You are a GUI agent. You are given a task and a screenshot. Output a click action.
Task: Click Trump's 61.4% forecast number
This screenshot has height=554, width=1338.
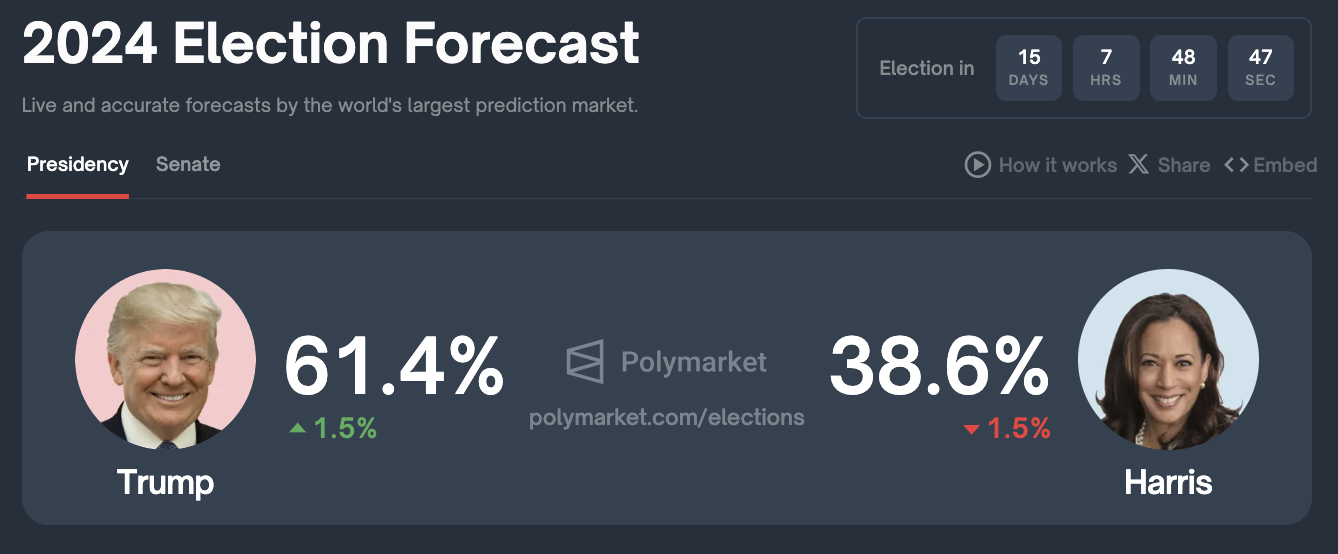(x=394, y=367)
